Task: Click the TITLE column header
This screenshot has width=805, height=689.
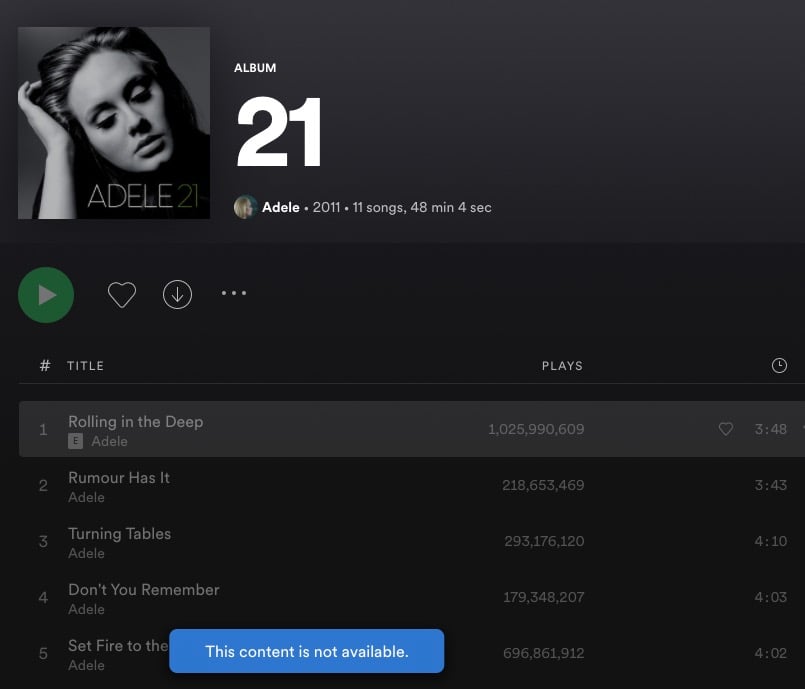Action: coord(85,366)
